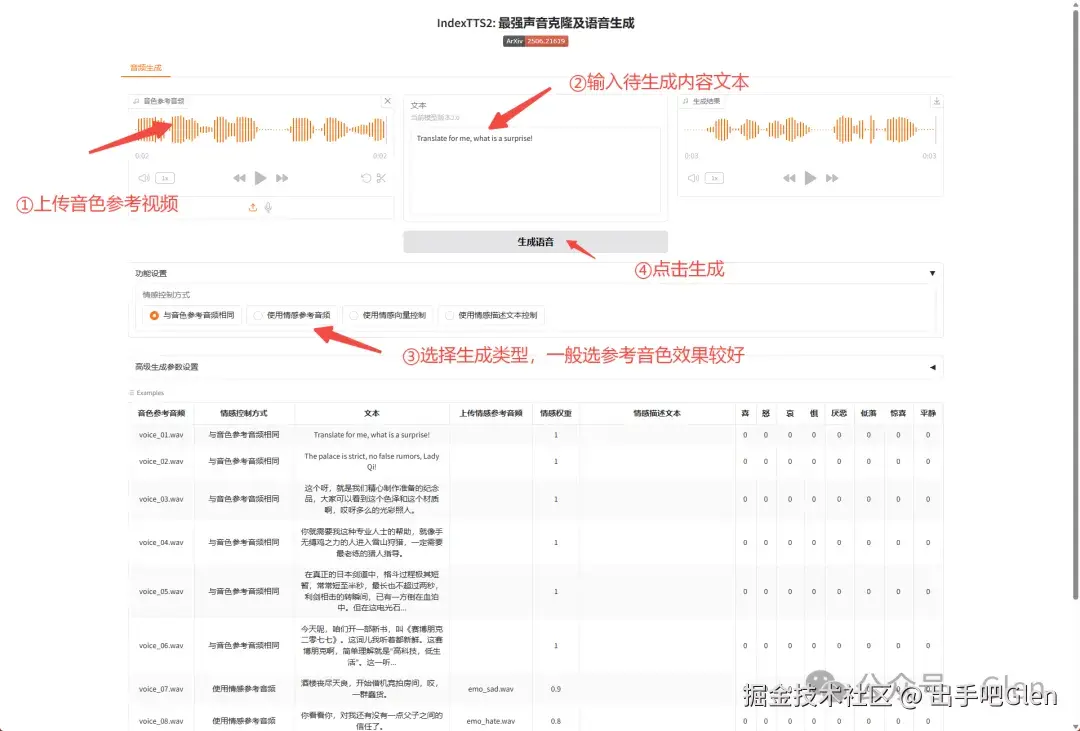Select 使用情感向量控制 radio option
The image size is (1080, 731).
click(x=388, y=316)
